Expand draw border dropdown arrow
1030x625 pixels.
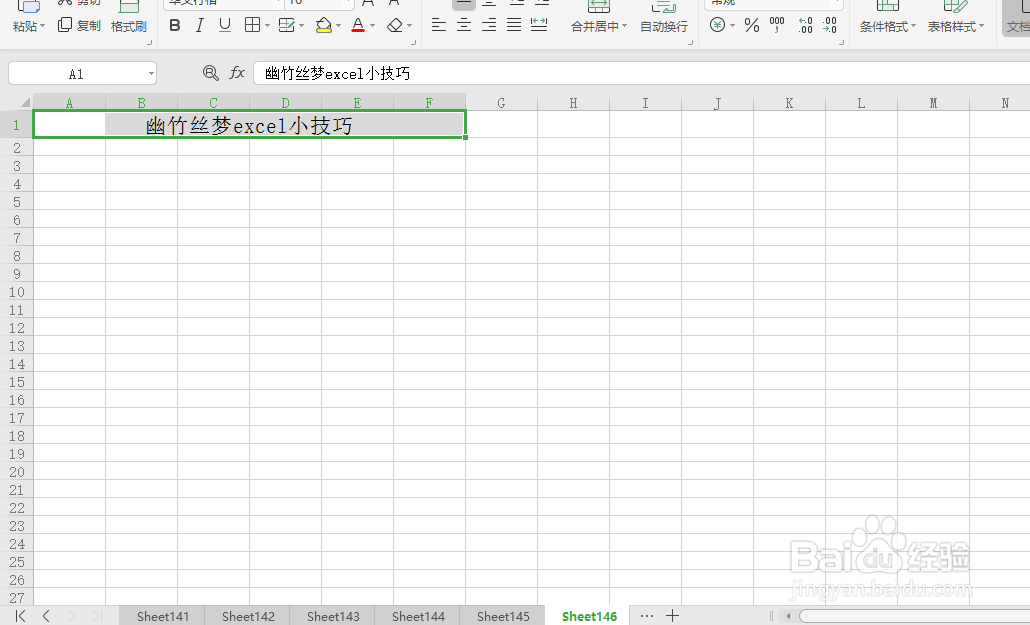coord(302,26)
